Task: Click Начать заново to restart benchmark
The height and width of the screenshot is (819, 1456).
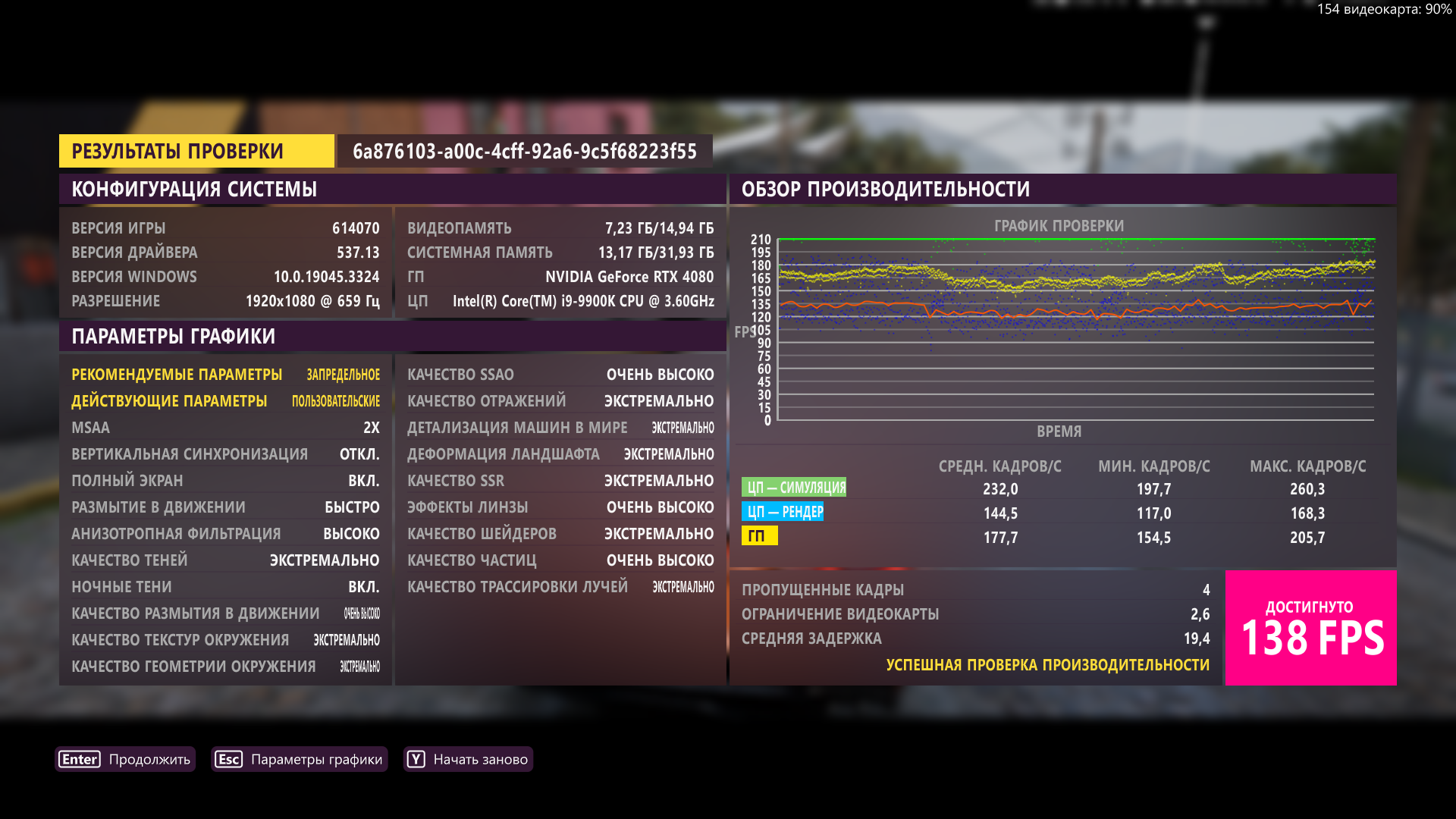Action: click(480, 759)
